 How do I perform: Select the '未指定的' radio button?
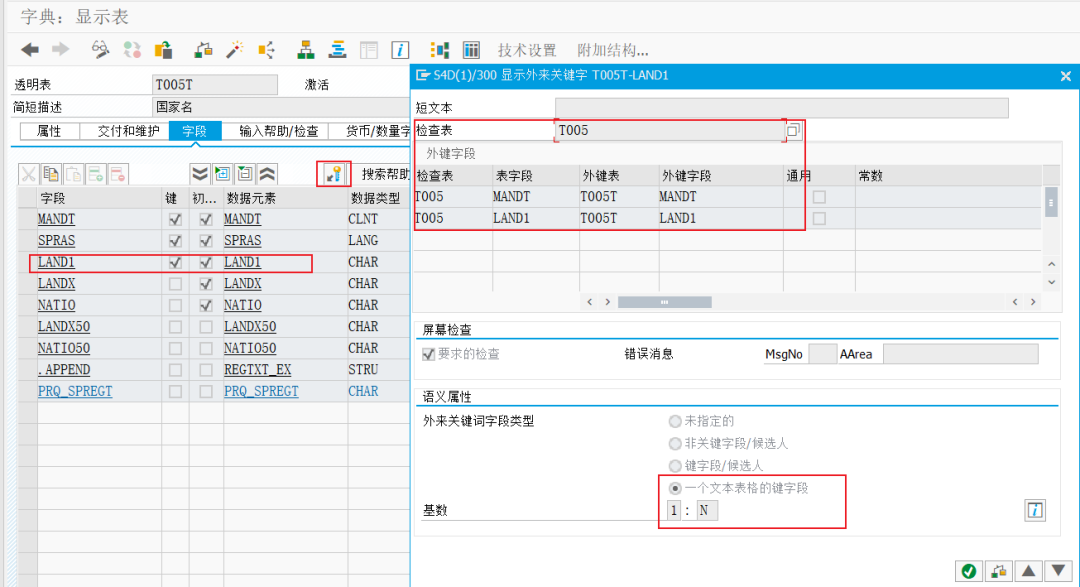pyautogui.click(x=675, y=421)
